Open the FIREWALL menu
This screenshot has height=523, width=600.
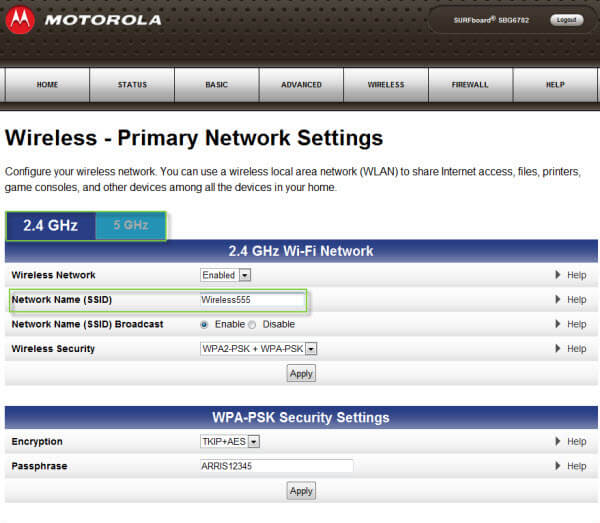(x=470, y=85)
